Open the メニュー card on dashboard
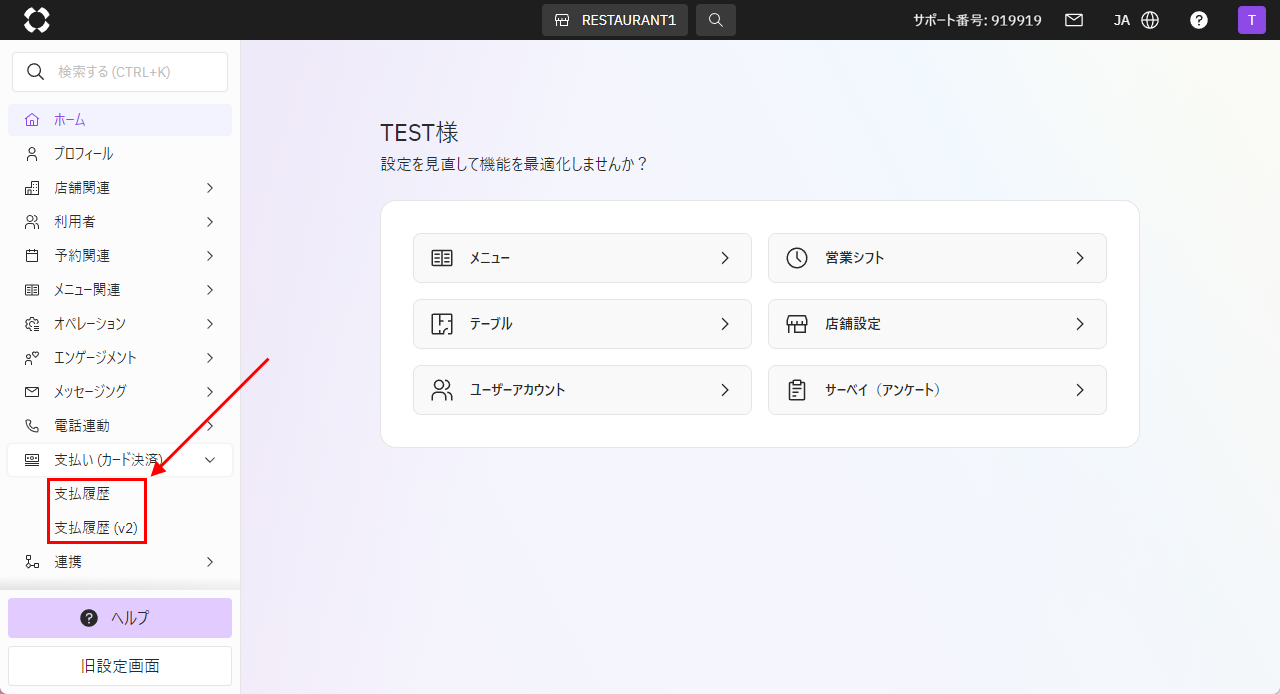 582,258
